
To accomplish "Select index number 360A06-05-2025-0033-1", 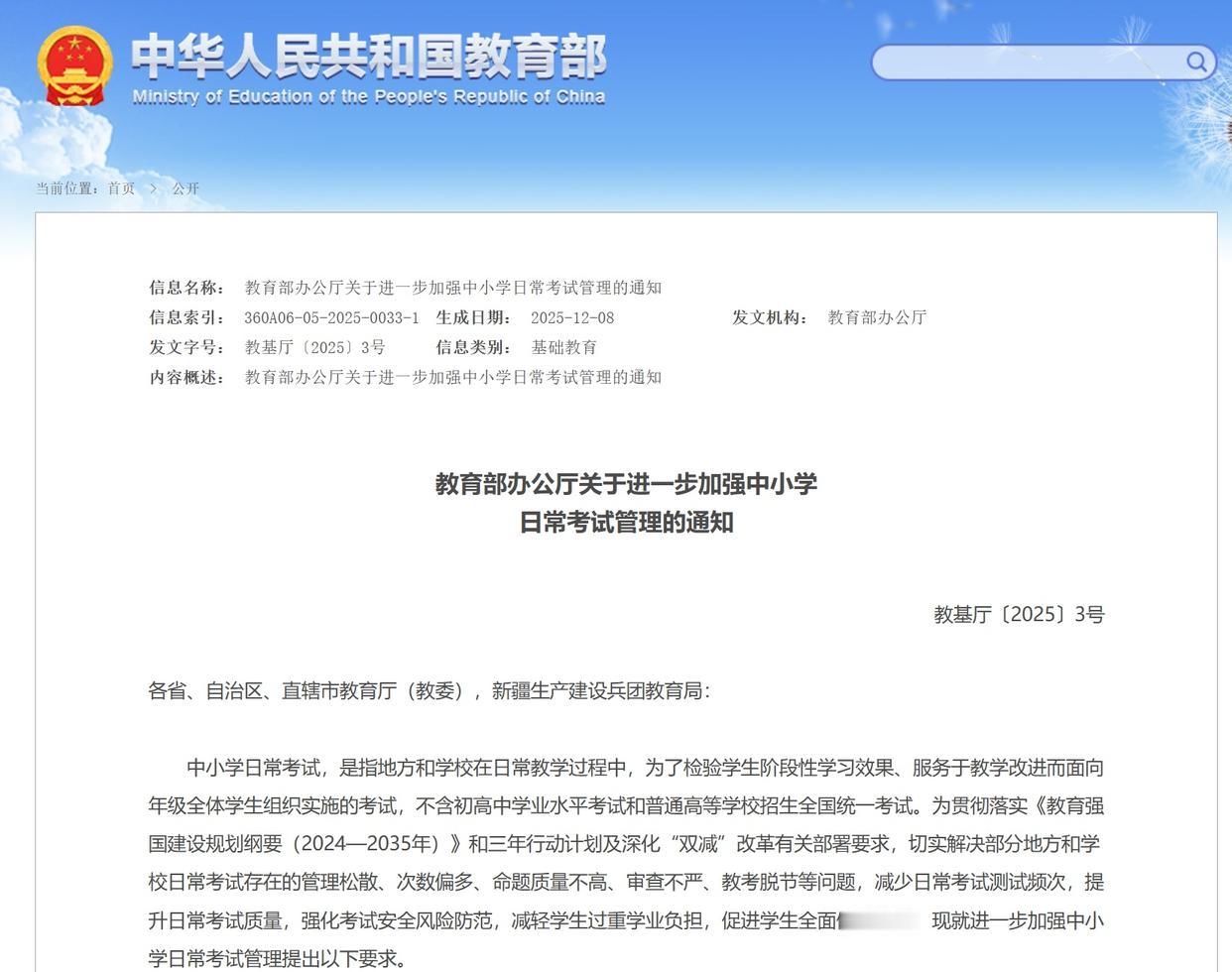I will click(x=331, y=317).
